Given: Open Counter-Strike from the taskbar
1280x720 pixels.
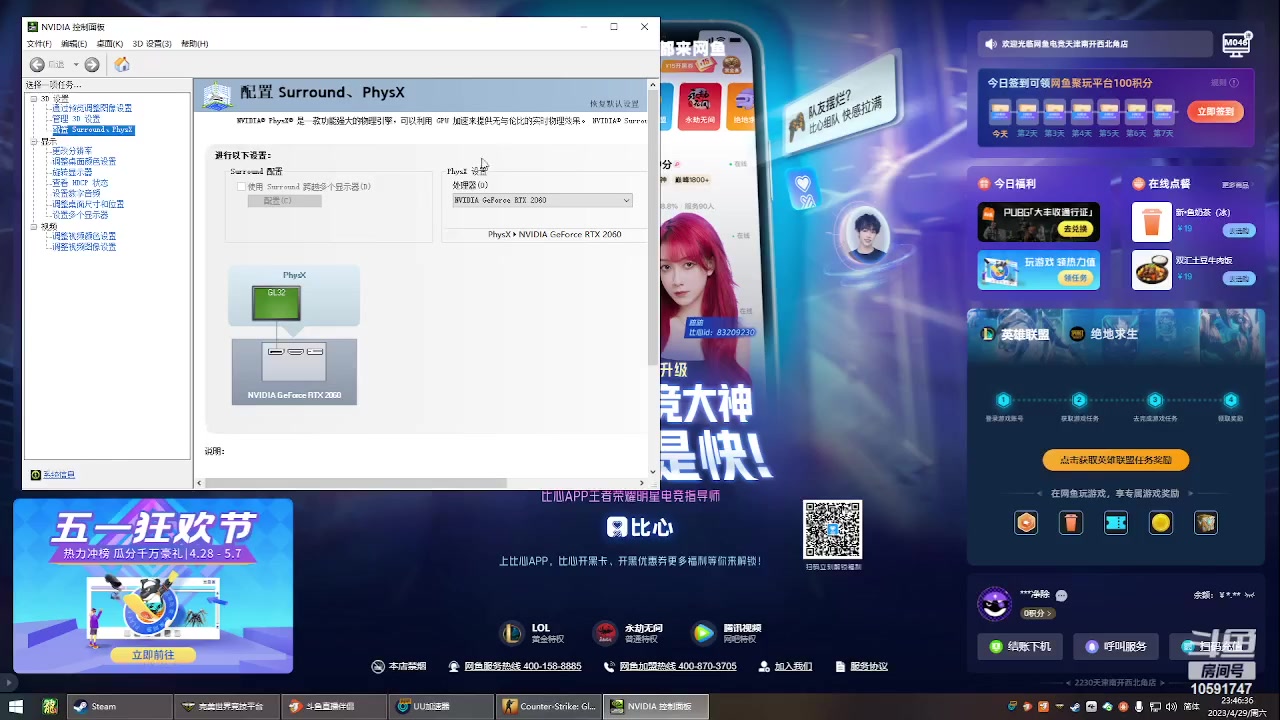Looking at the screenshot, I should pos(549,706).
